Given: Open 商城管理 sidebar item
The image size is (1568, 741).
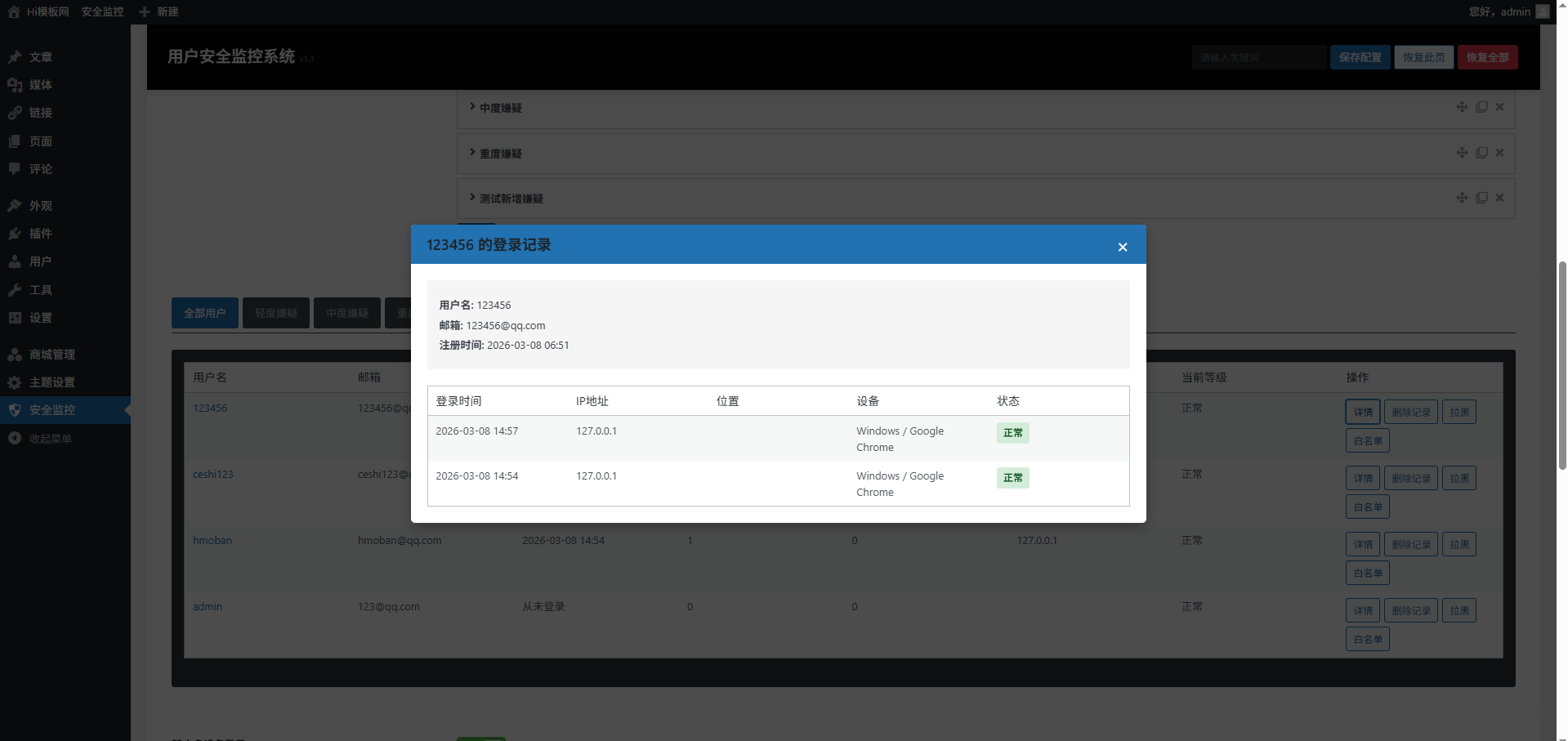Looking at the screenshot, I should 51,355.
